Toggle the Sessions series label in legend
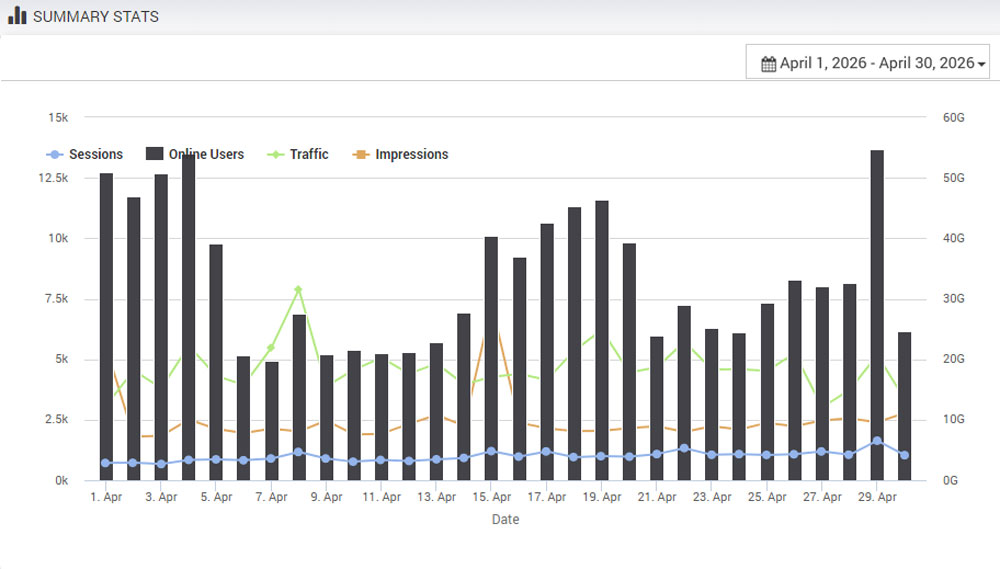 tap(96, 154)
